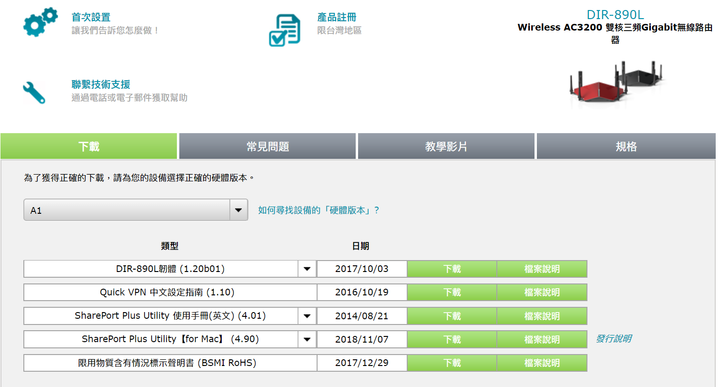Open file description for Quick VPN guide
Screen dimensions: 720x387
click(542, 292)
